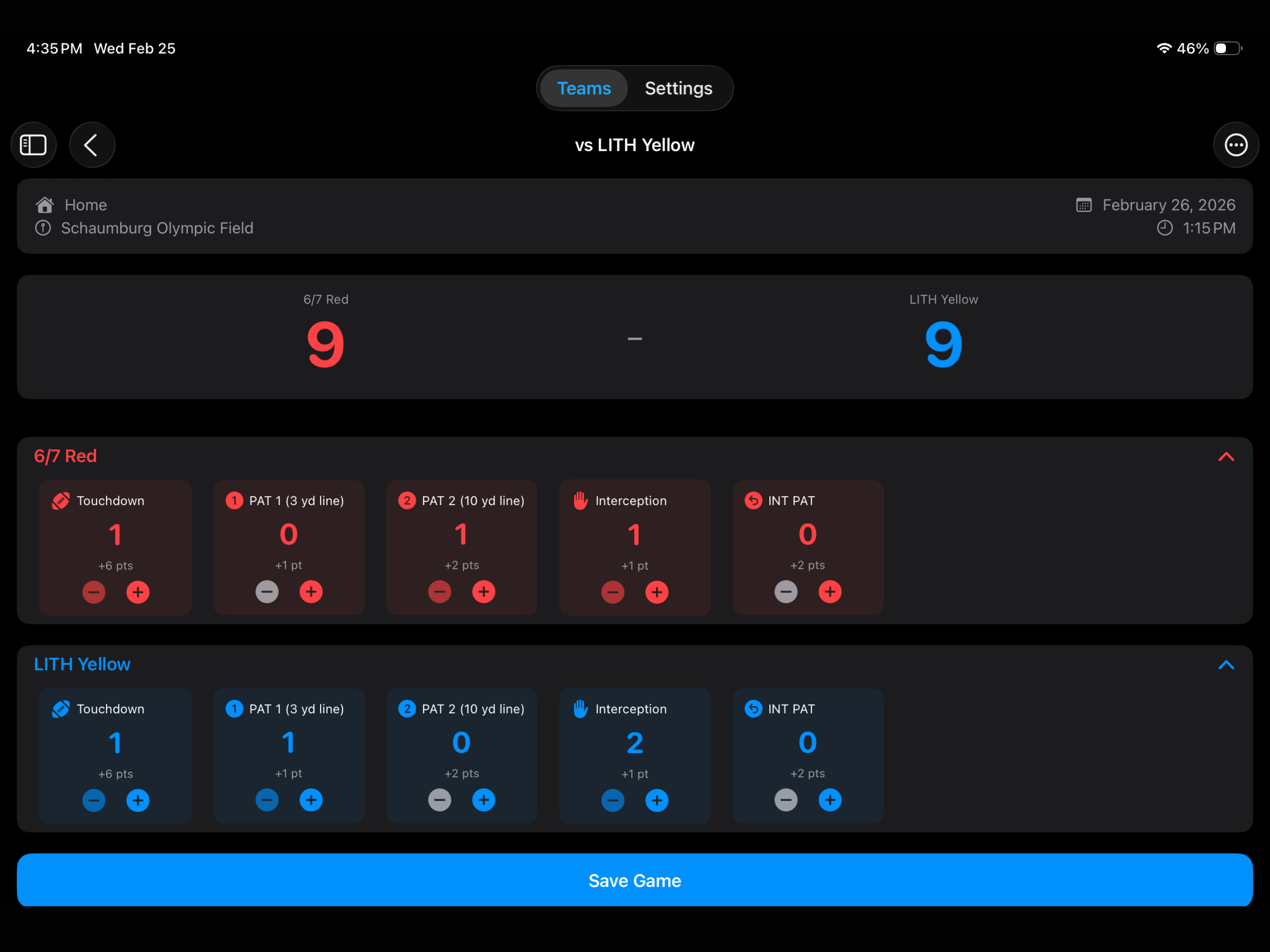
Task: Add a LITH Yellow Interception
Action: tap(656, 800)
